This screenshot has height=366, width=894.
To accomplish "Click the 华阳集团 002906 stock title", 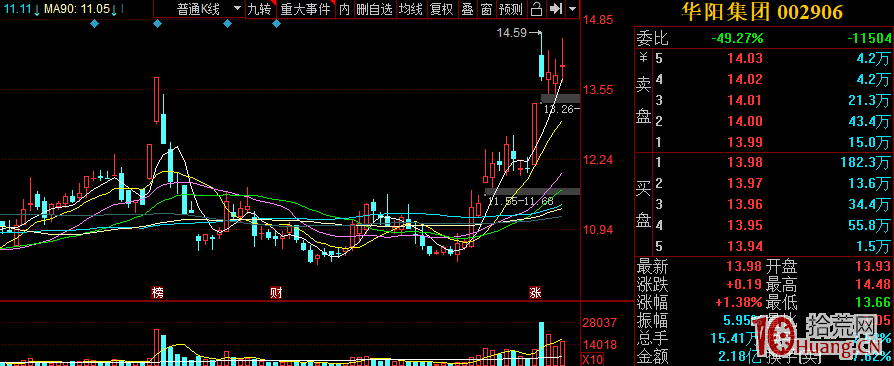I will point(762,12).
